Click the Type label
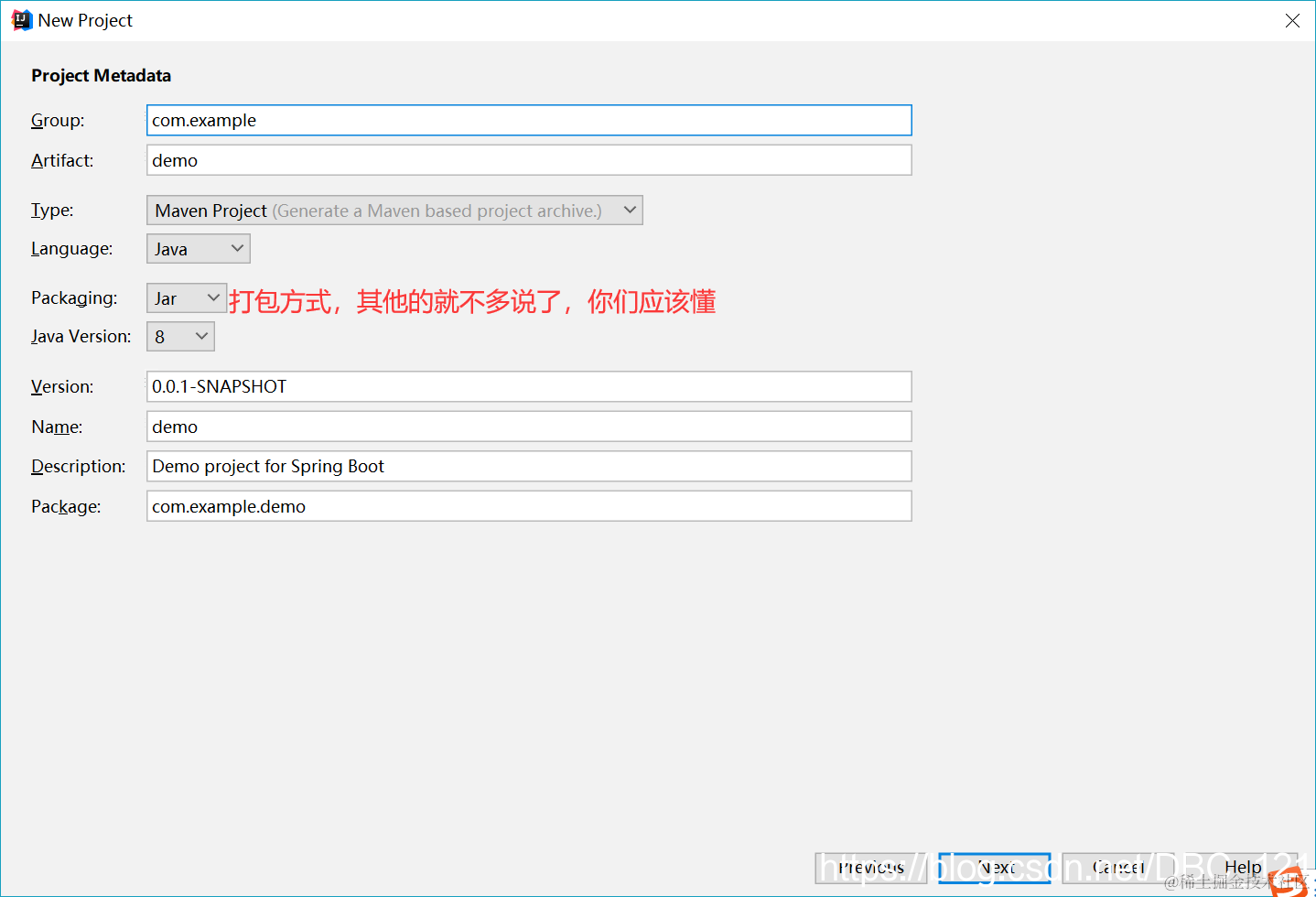Image resolution: width=1316 pixels, height=897 pixels. 52,211
